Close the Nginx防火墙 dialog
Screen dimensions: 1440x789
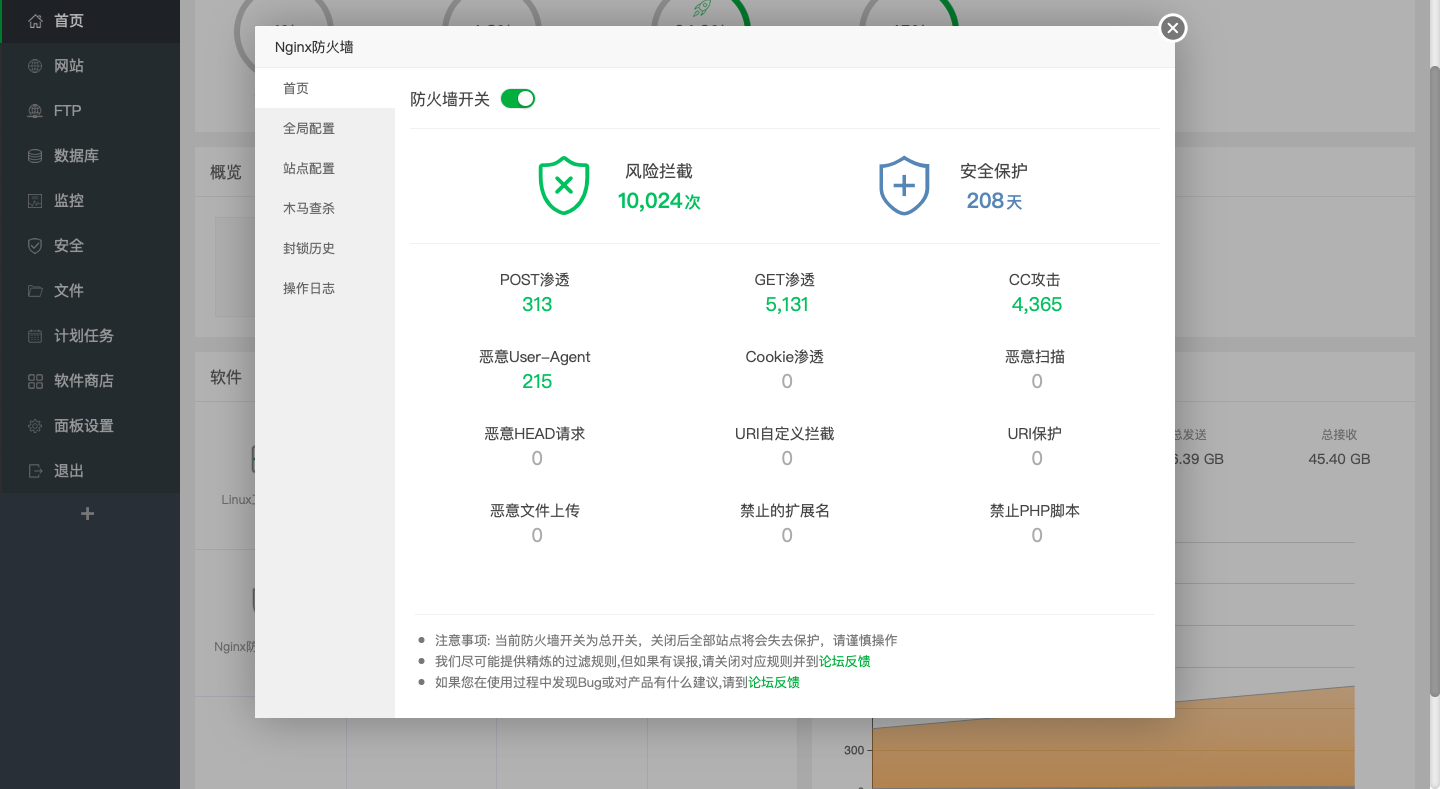point(1173,28)
